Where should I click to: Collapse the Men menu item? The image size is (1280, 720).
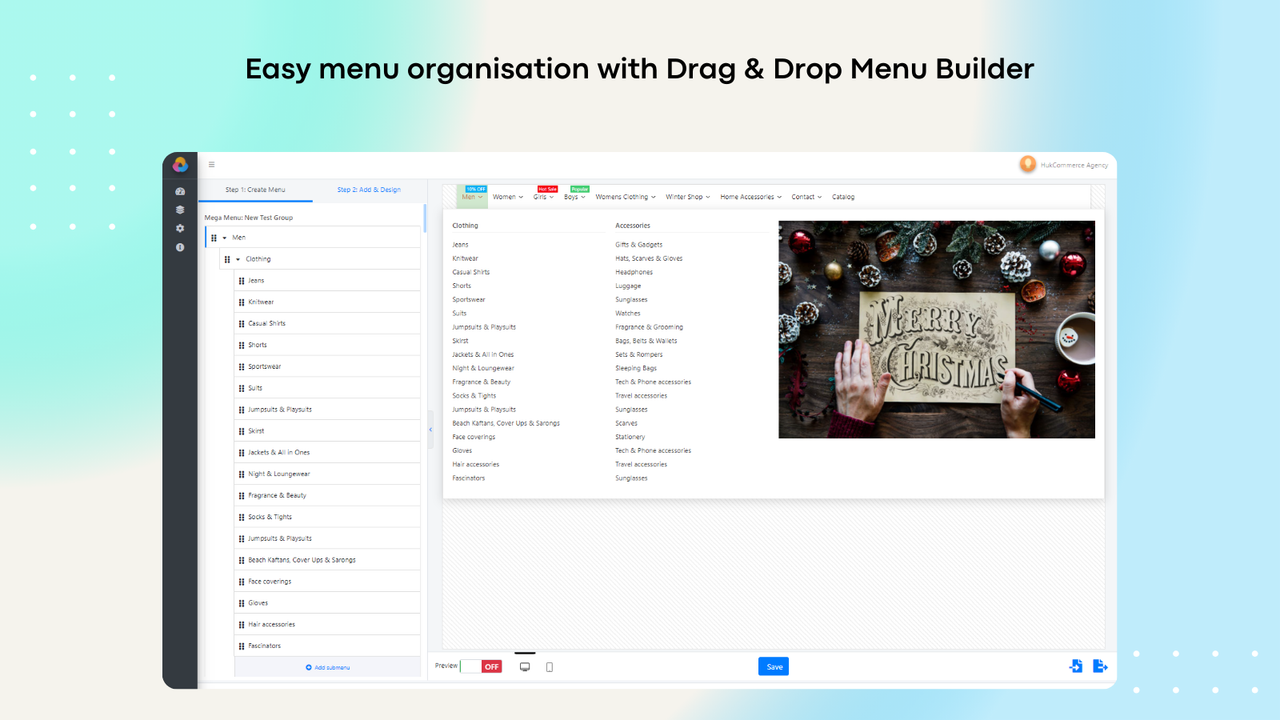click(223, 237)
